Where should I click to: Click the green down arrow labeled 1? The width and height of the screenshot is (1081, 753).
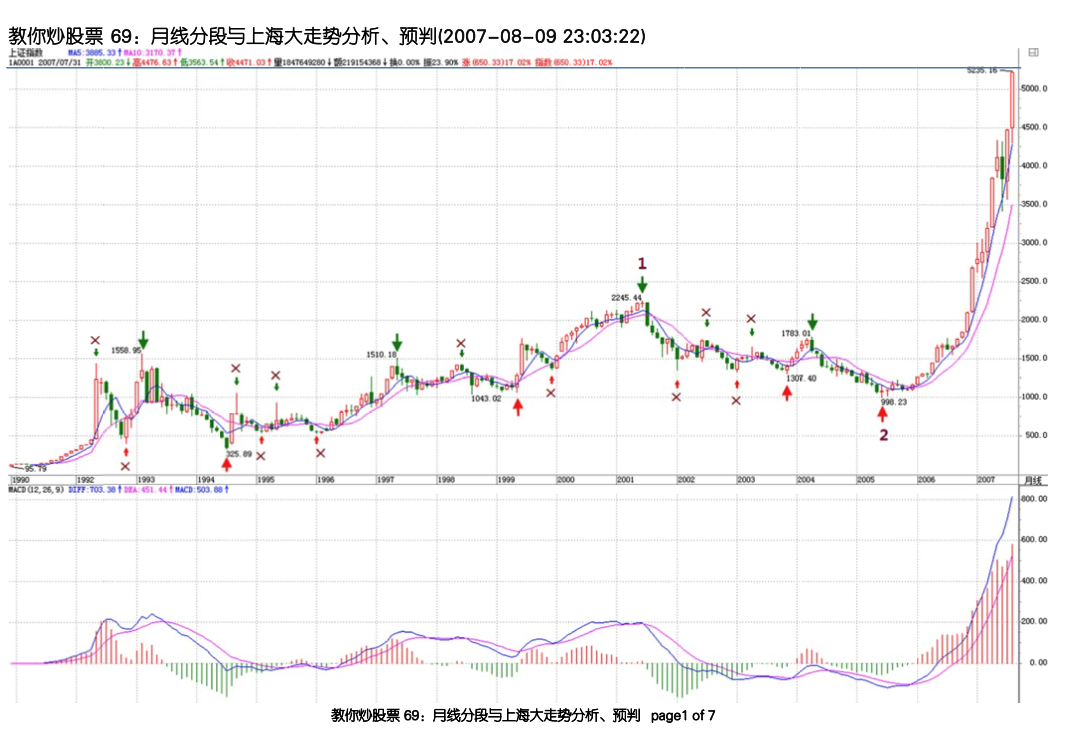[642, 284]
